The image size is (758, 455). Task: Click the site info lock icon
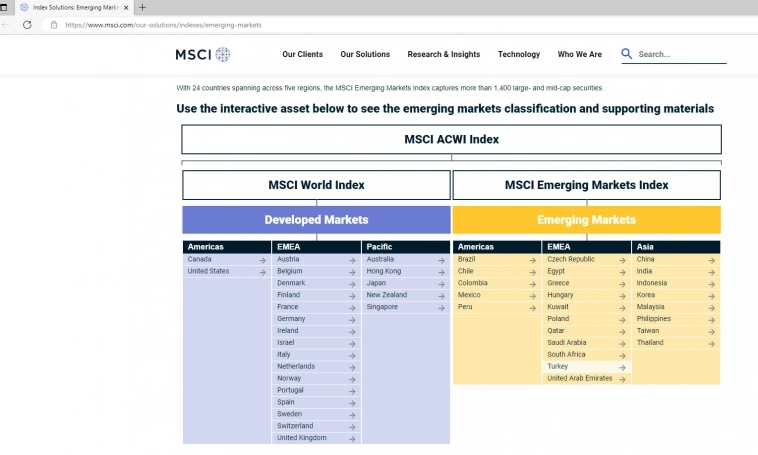click(54, 25)
